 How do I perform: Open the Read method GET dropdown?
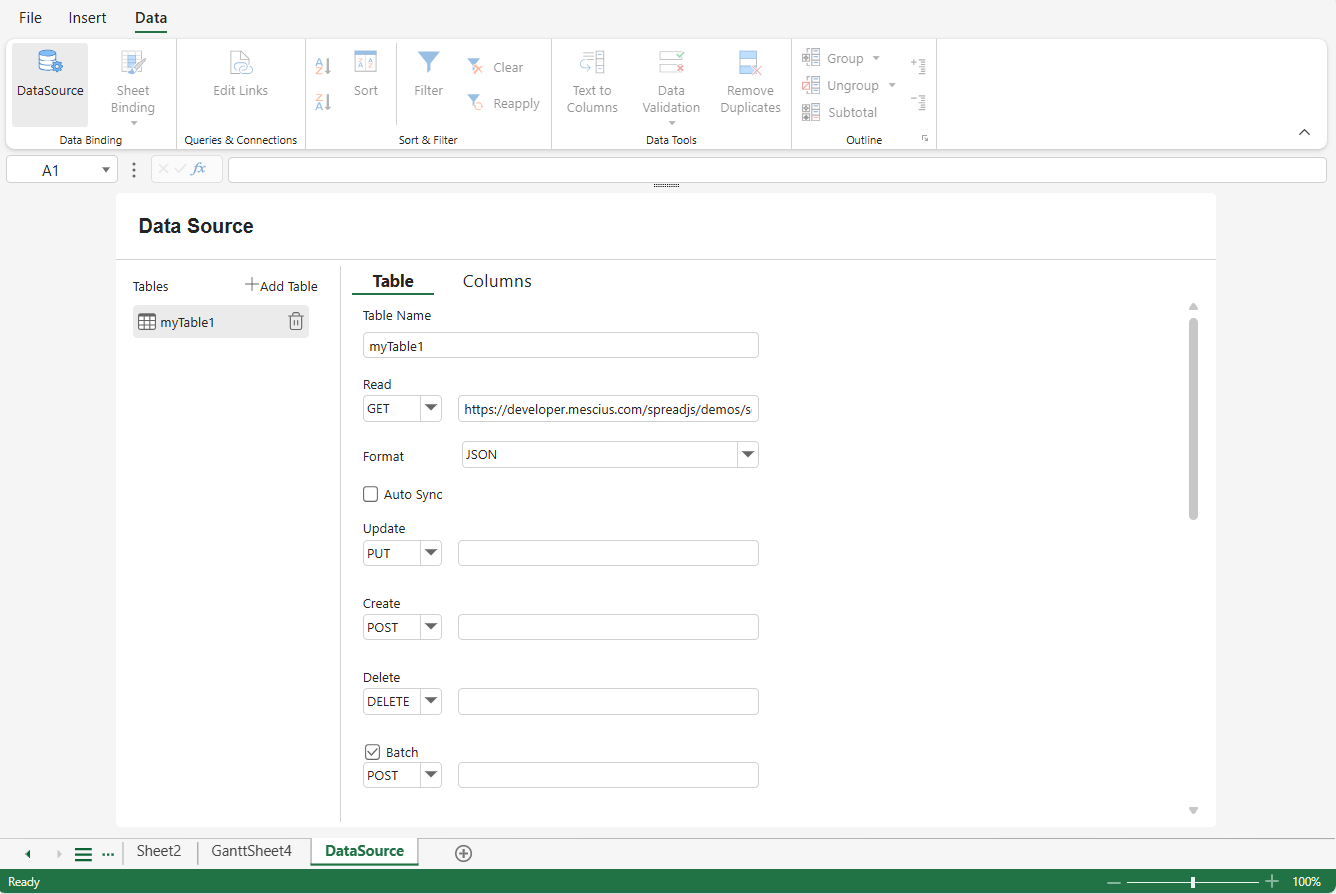431,409
